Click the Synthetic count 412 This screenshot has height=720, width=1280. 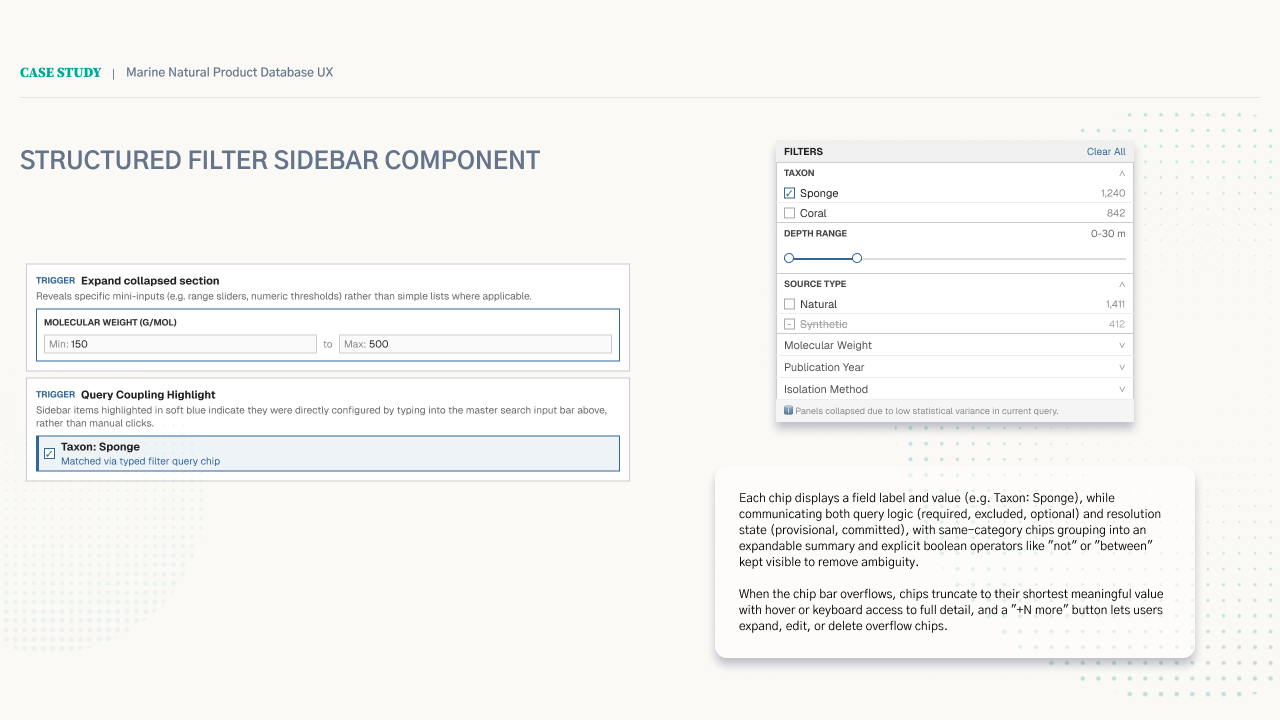pyautogui.click(x=1117, y=324)
